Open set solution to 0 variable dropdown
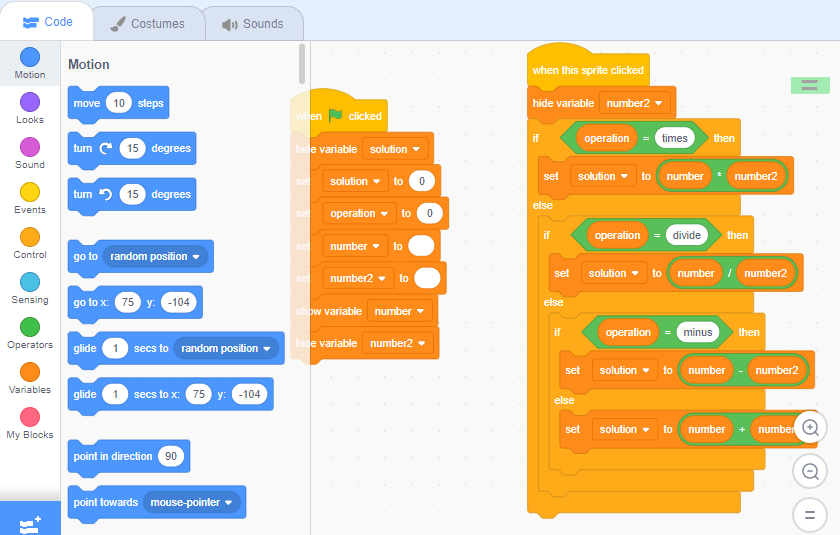 click(356, 182)
